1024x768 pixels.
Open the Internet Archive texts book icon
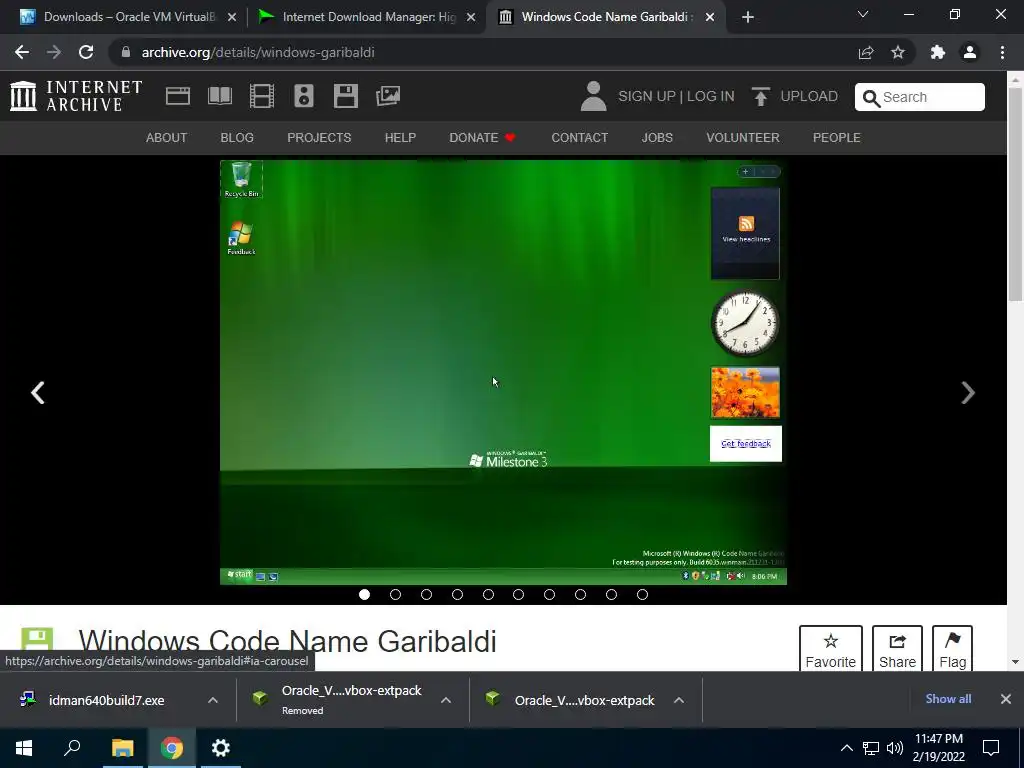tap(219, 96)
